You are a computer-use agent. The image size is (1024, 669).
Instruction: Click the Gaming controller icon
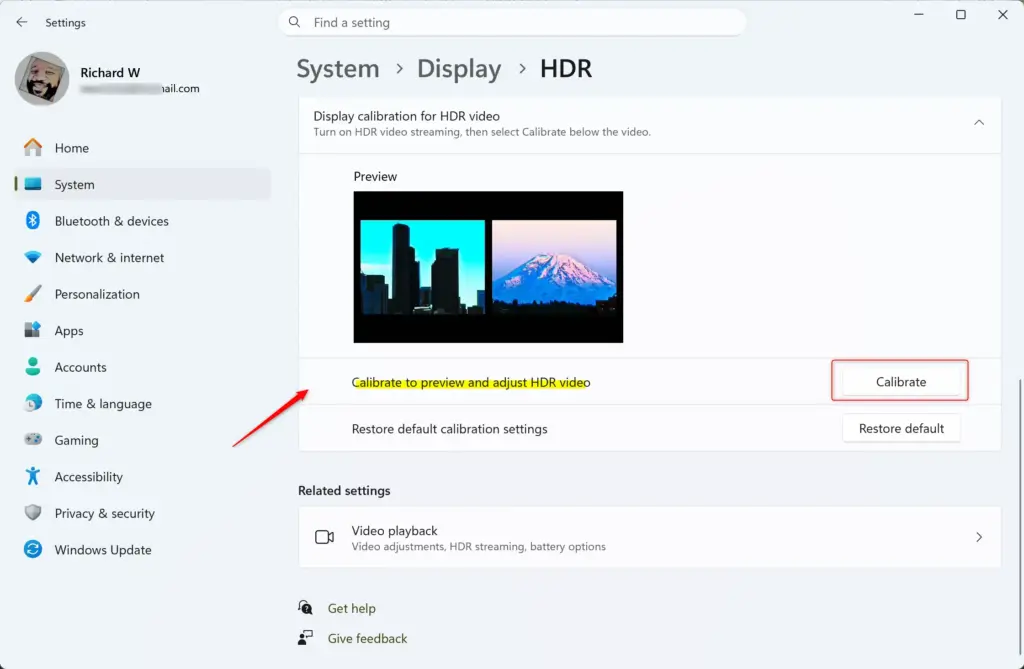[33, 440]
